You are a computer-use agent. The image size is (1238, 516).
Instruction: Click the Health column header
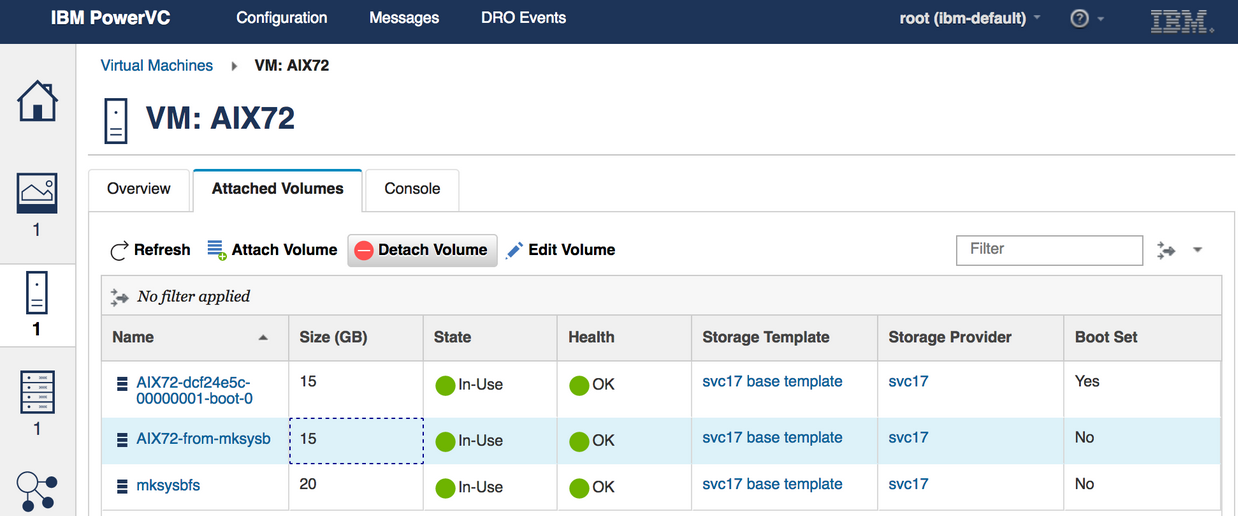(624, 337)
